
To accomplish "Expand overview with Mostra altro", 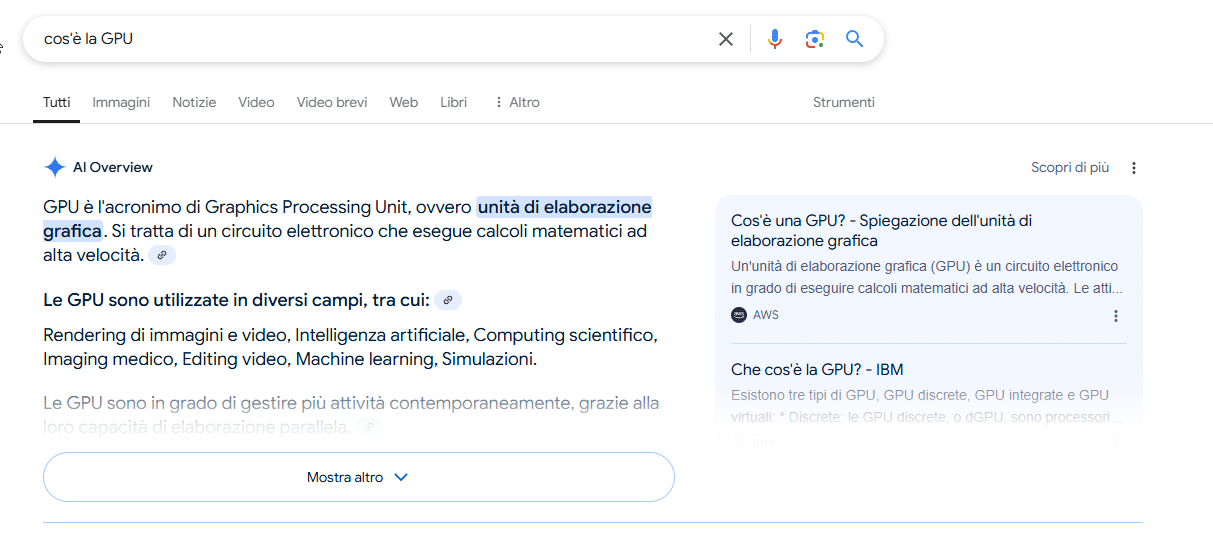I will (x=359, y=477).
